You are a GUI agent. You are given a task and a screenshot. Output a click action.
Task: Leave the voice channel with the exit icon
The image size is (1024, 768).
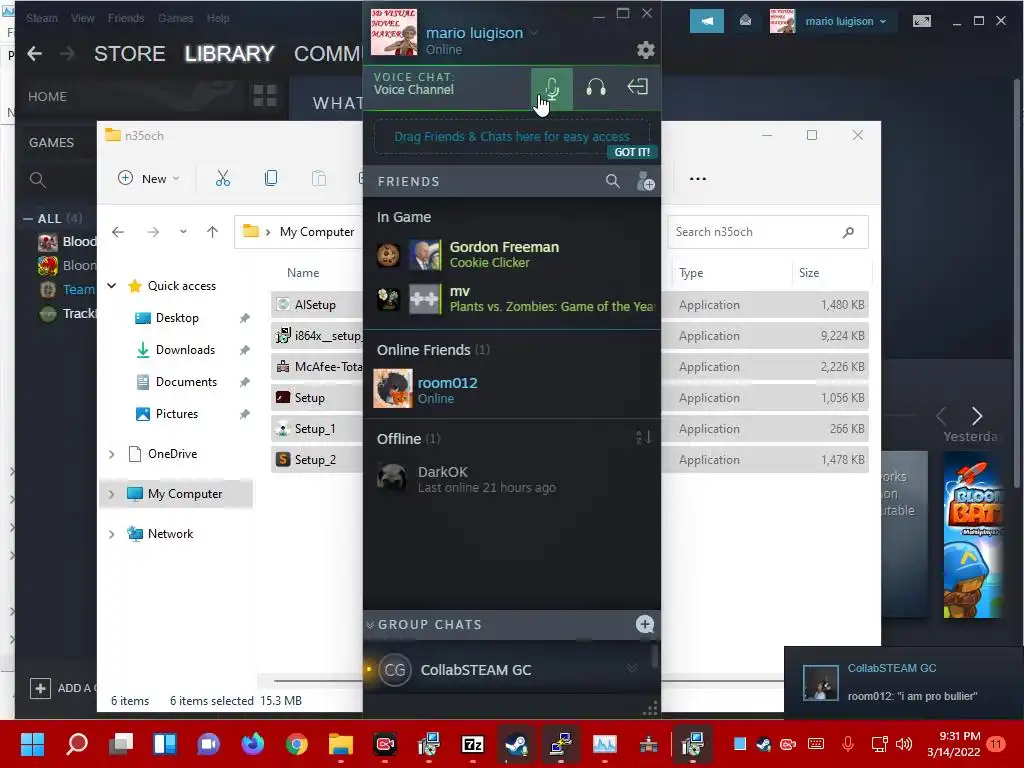click(x=637, y=87)
